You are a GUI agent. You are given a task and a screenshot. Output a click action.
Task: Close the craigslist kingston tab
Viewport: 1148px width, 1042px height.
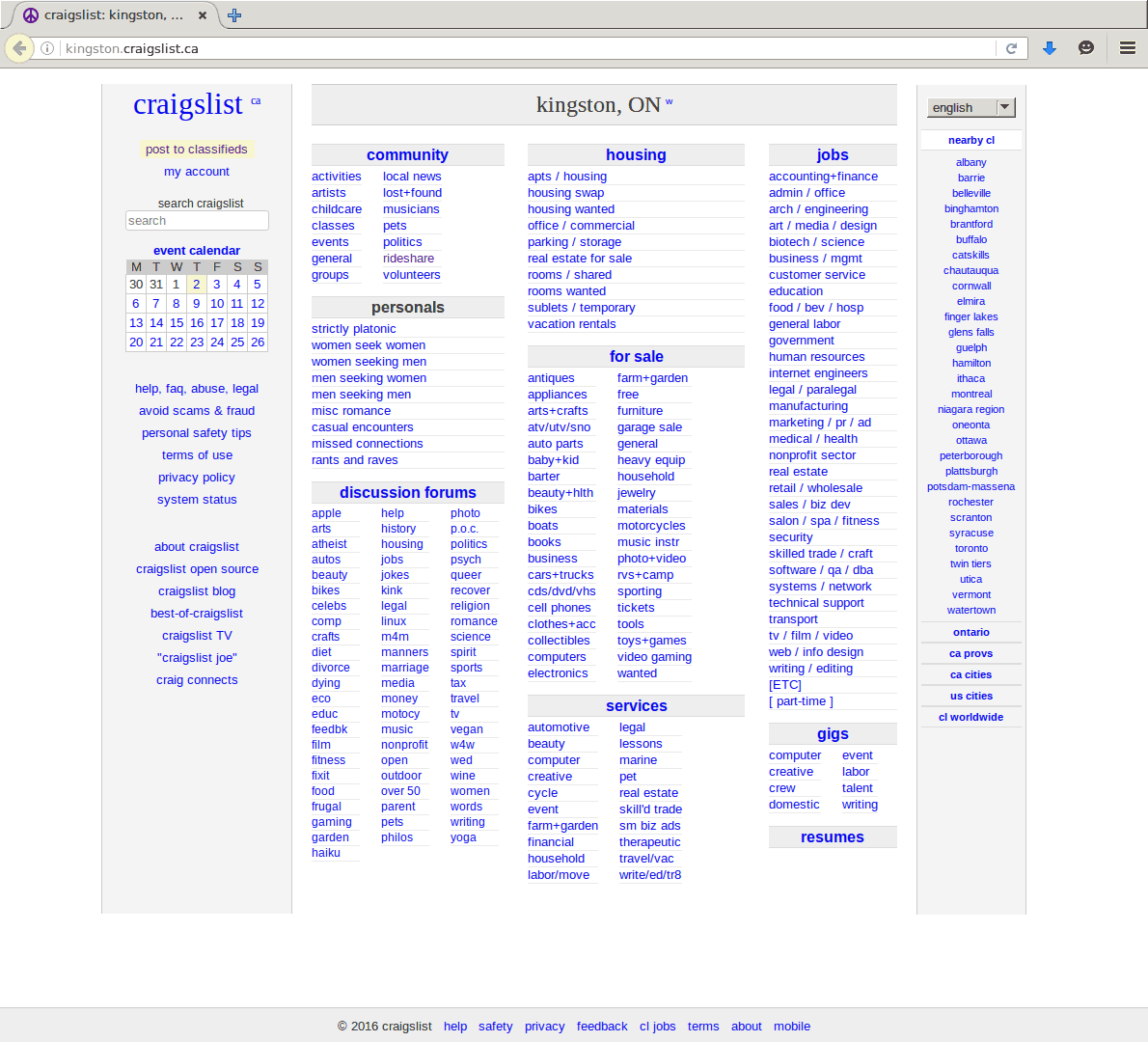[x=203, y=14]
